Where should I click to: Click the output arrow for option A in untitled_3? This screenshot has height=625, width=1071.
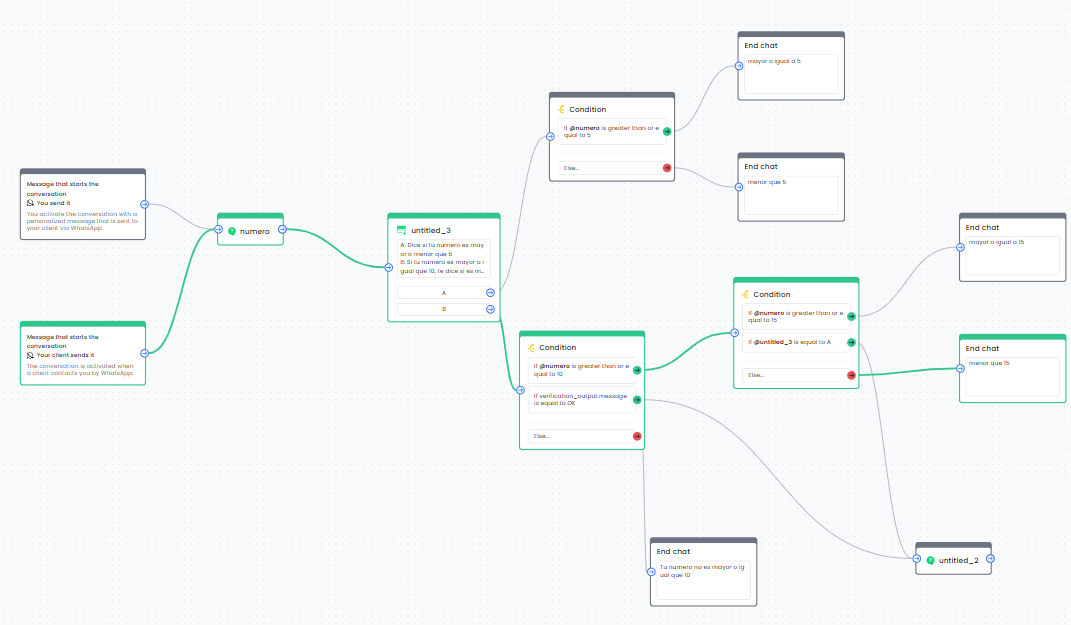pyautogui.click(x=489, y=292)
